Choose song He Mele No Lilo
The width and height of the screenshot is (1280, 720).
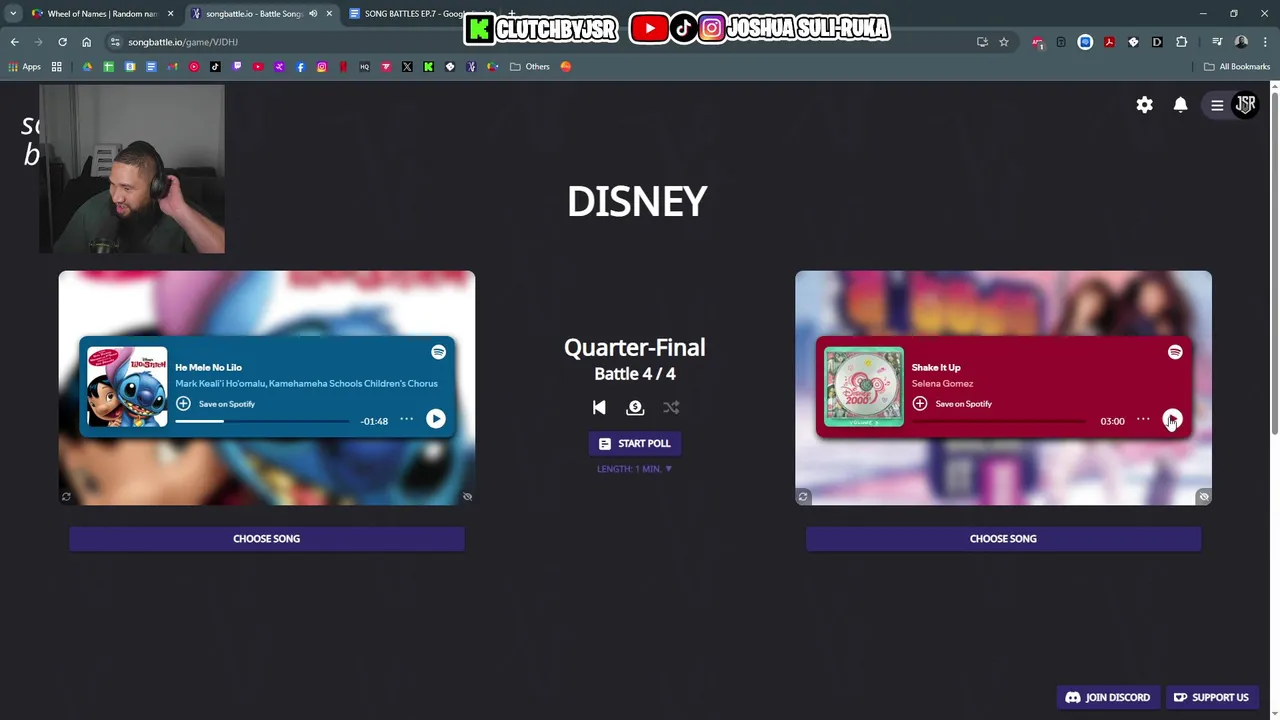267,539
